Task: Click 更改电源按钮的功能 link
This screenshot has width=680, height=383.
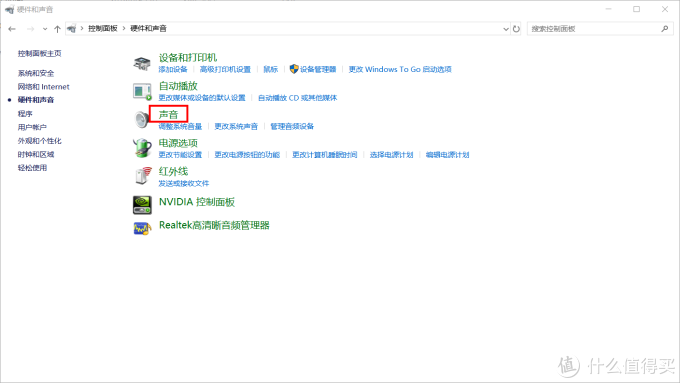Action: pos(247,155)
